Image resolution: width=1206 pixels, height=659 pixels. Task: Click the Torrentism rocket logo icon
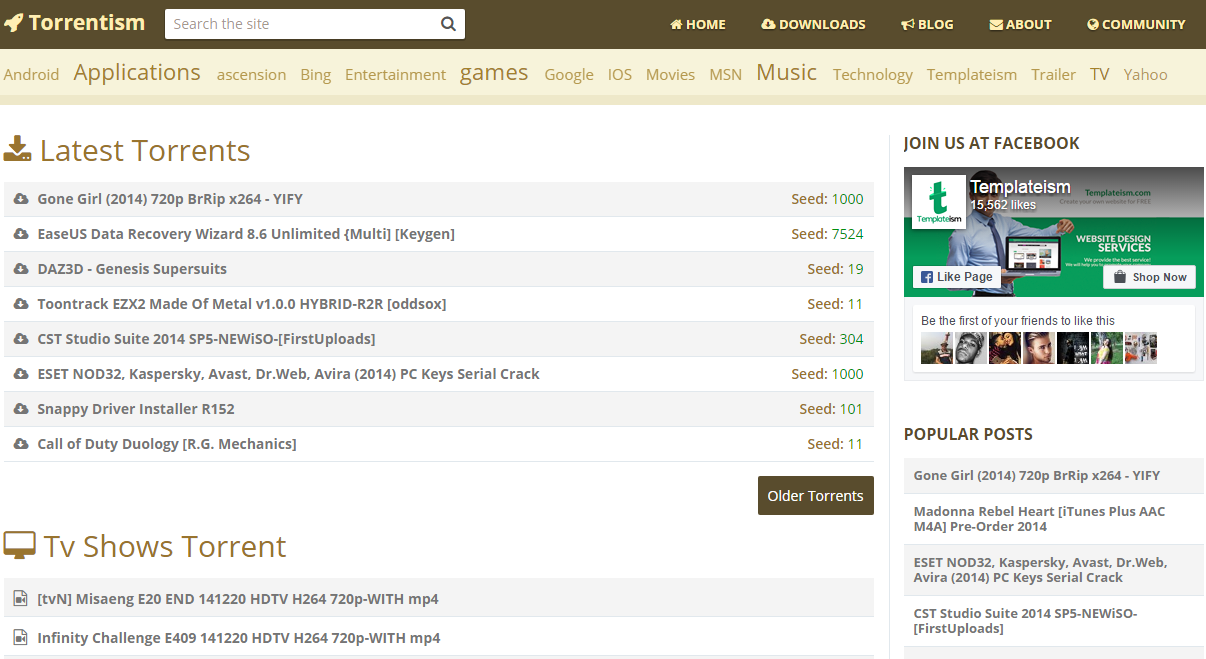tap(14, 23)
